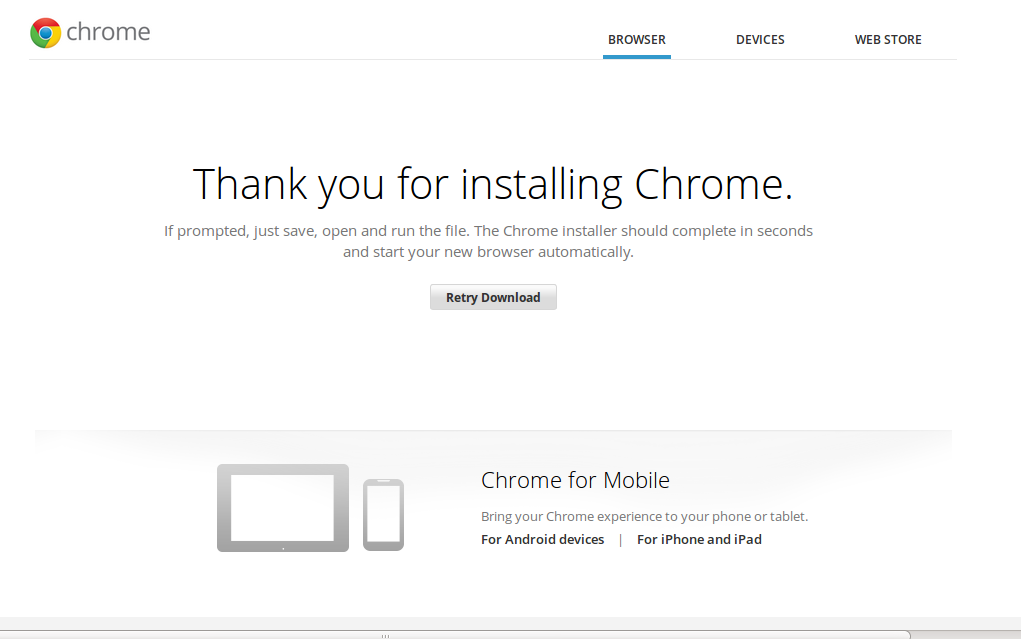Image resolution: width=1021 pixels, height=639 pixels.
Task: Click the Chrome for Mobile heading
Action: point(575,480)
